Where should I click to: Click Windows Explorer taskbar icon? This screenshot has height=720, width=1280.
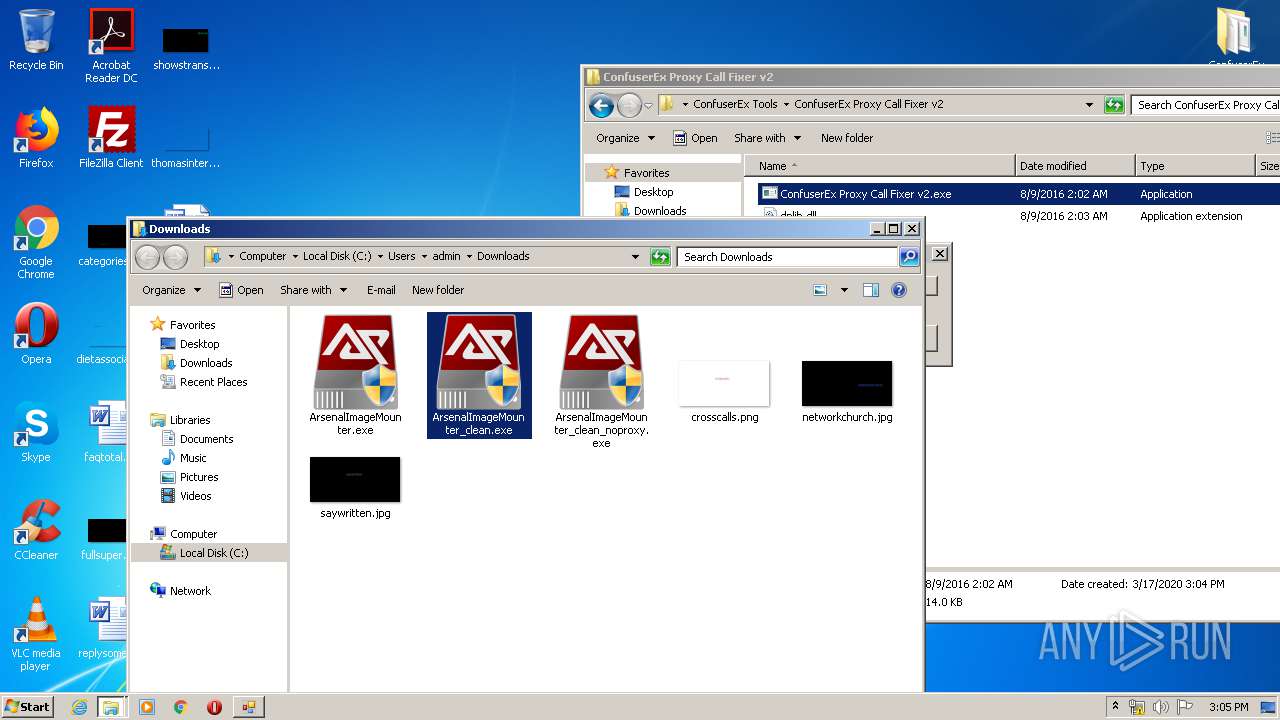(x=111, y=707)
